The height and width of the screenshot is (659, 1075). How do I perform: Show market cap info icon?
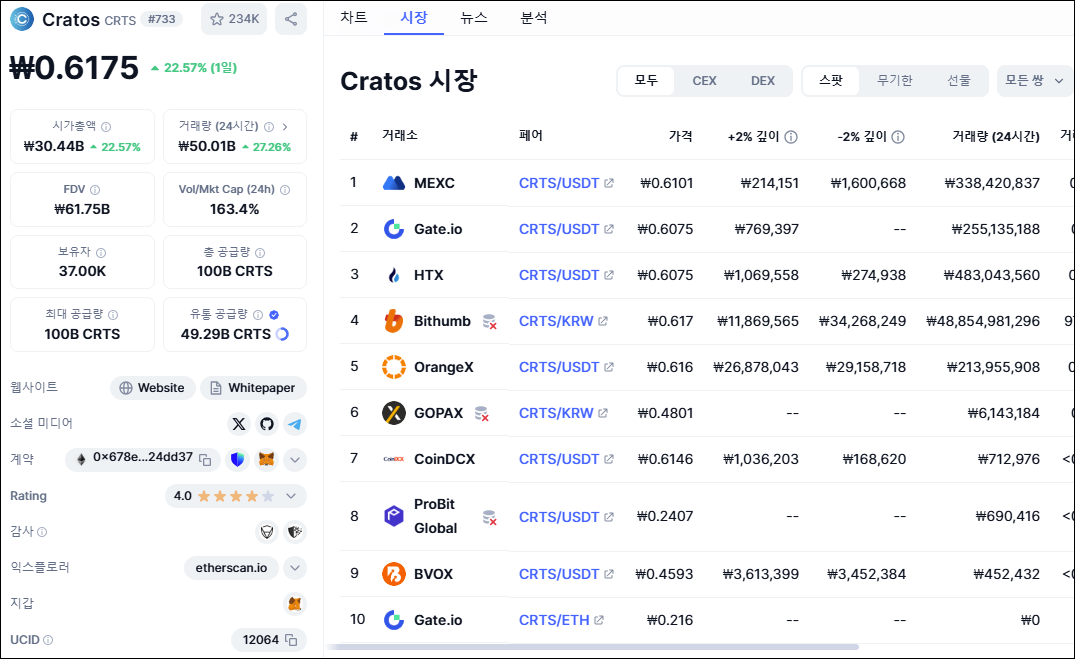point(106,127)
